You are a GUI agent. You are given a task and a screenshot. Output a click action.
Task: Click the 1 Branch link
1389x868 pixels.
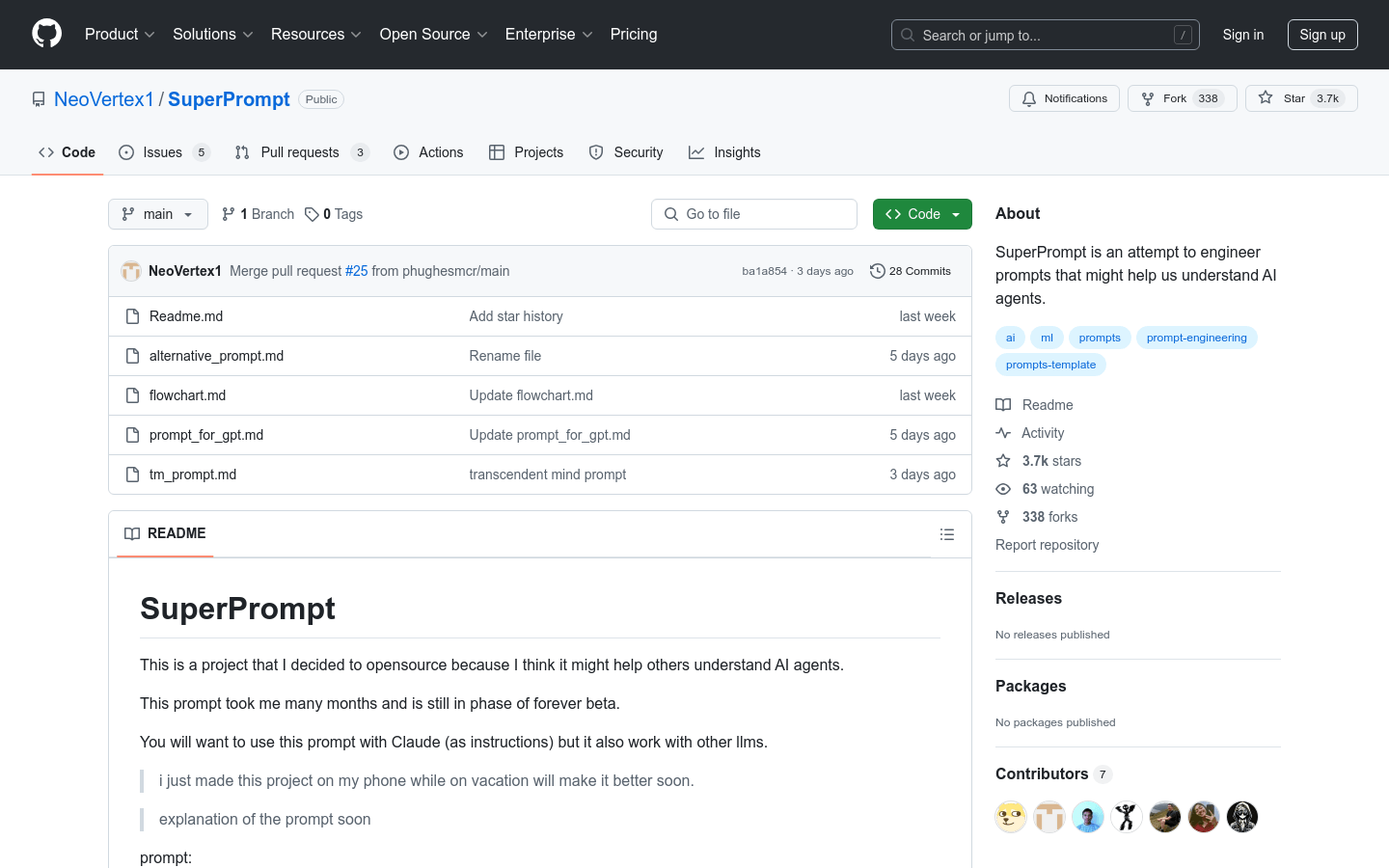tap(259, 214)
